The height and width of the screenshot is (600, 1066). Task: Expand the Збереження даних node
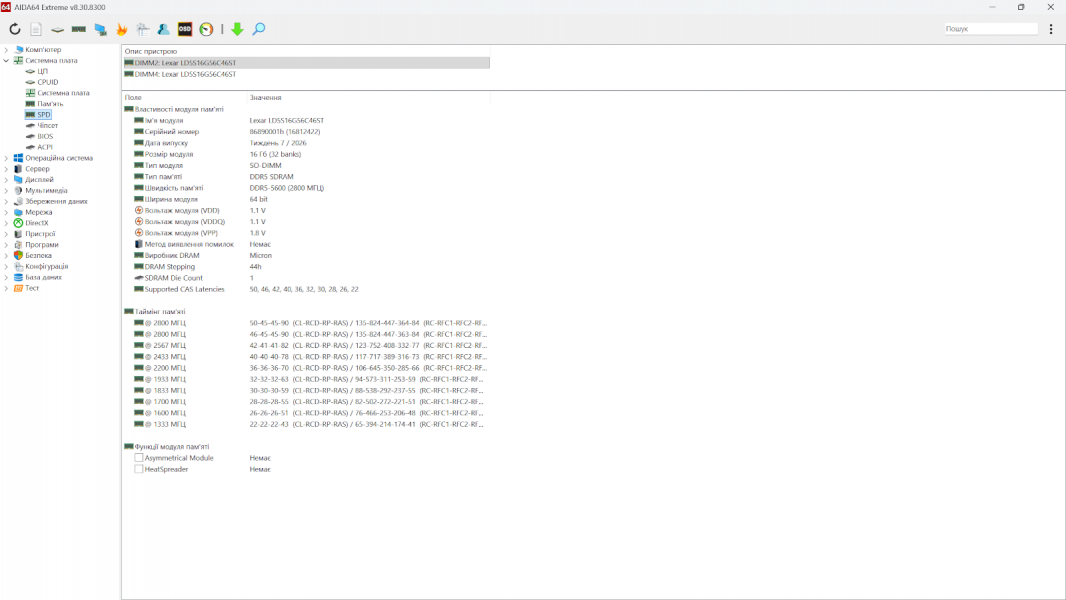click(6, 201)
